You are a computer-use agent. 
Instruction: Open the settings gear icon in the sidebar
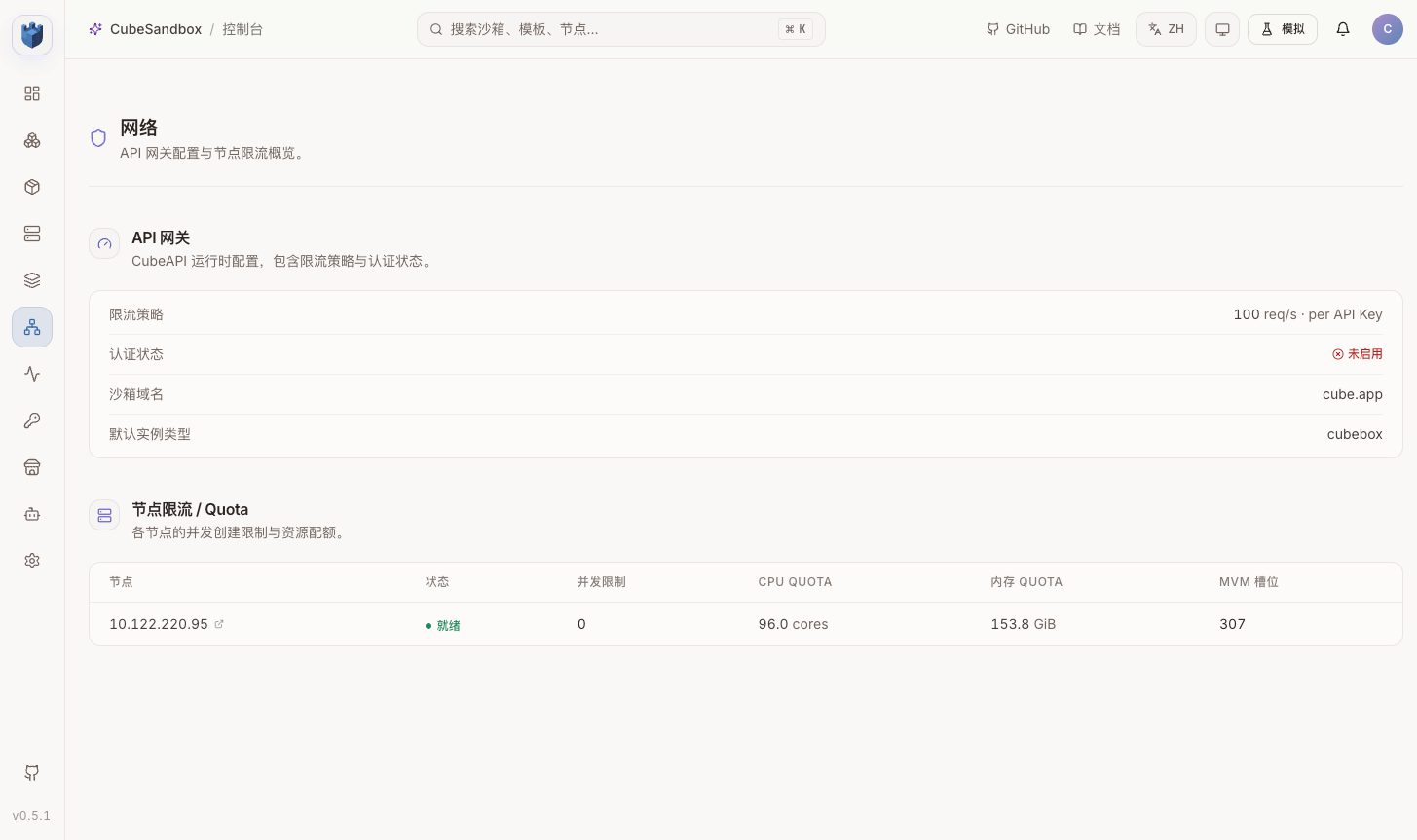[32, 561]
